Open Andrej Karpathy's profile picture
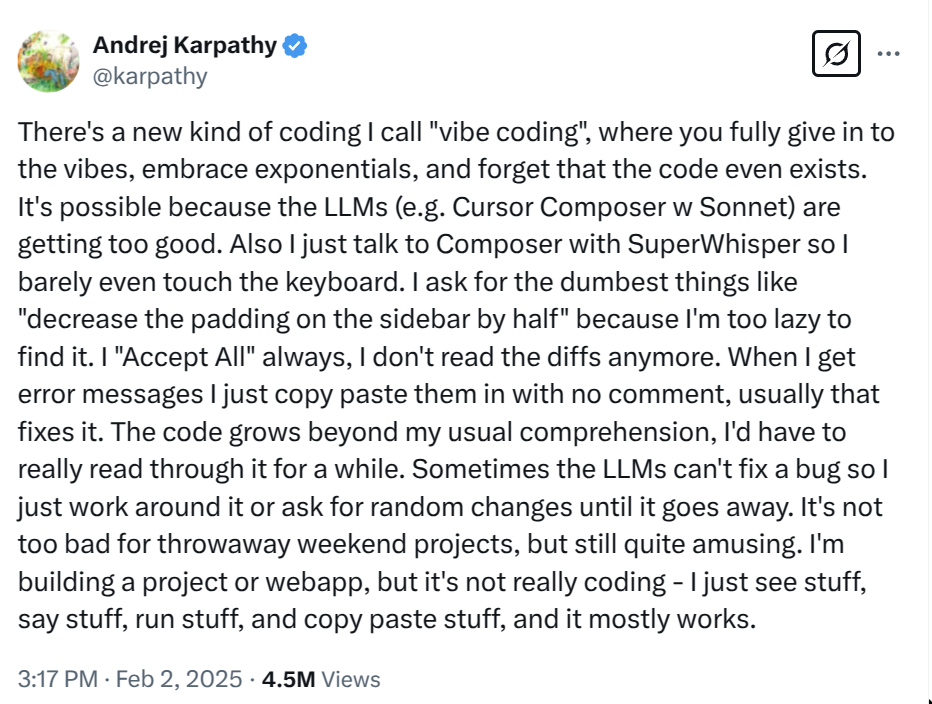Viewport: 932px width, 704px height. coord(49,61)
